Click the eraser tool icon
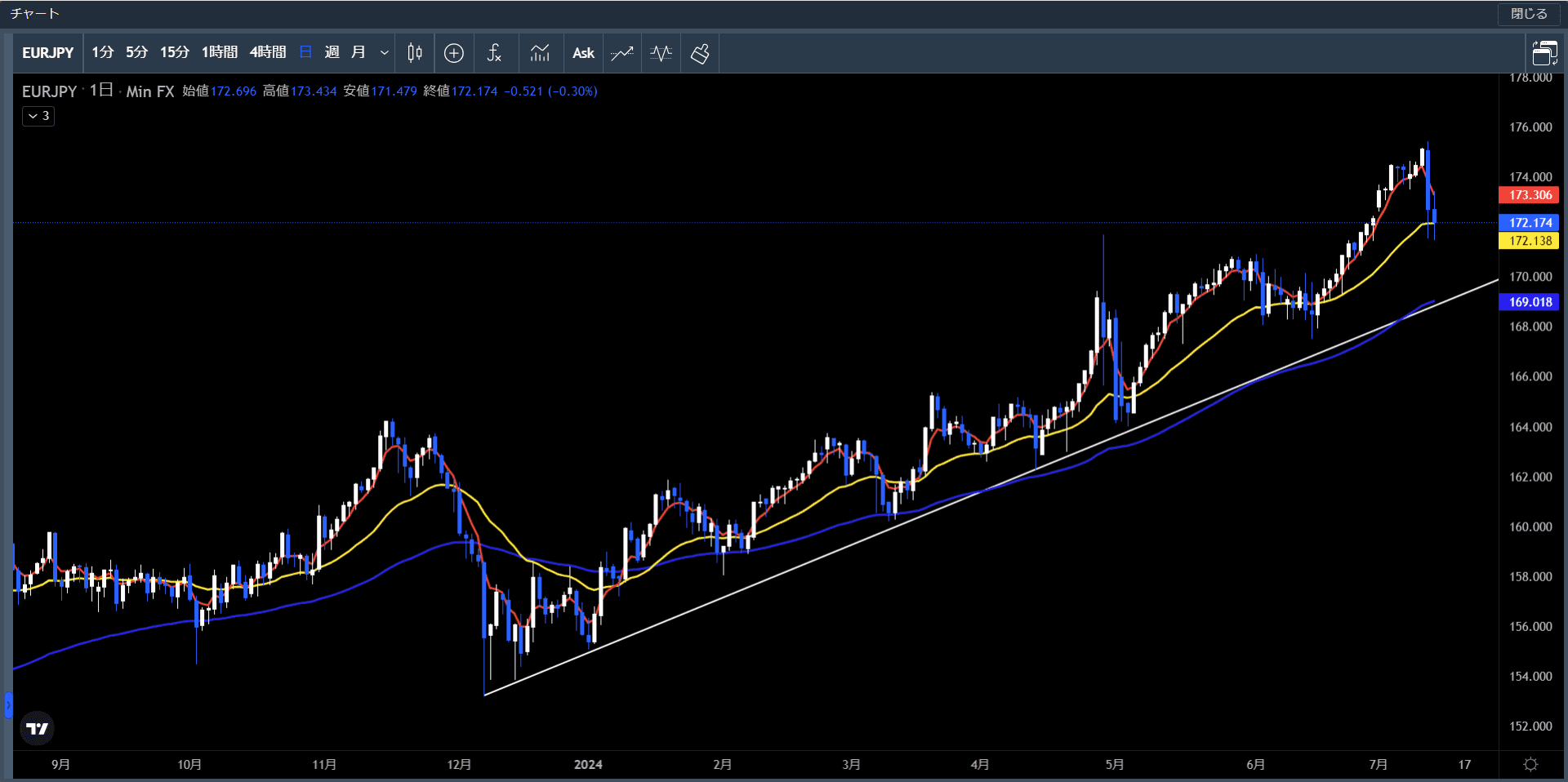The width and height of the screenshot is (1568, 782). [x=700, y=53]
